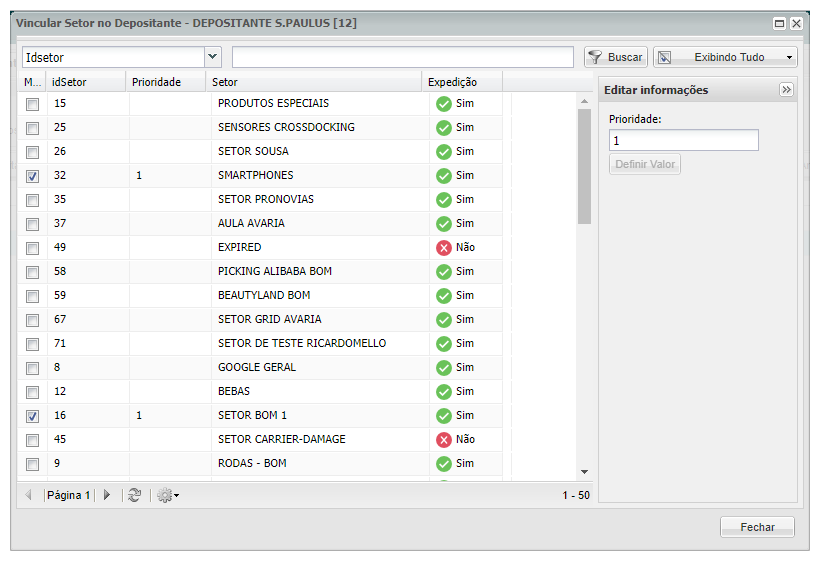
Task: Click the Prioridade input field
Action: click(684, 140)
